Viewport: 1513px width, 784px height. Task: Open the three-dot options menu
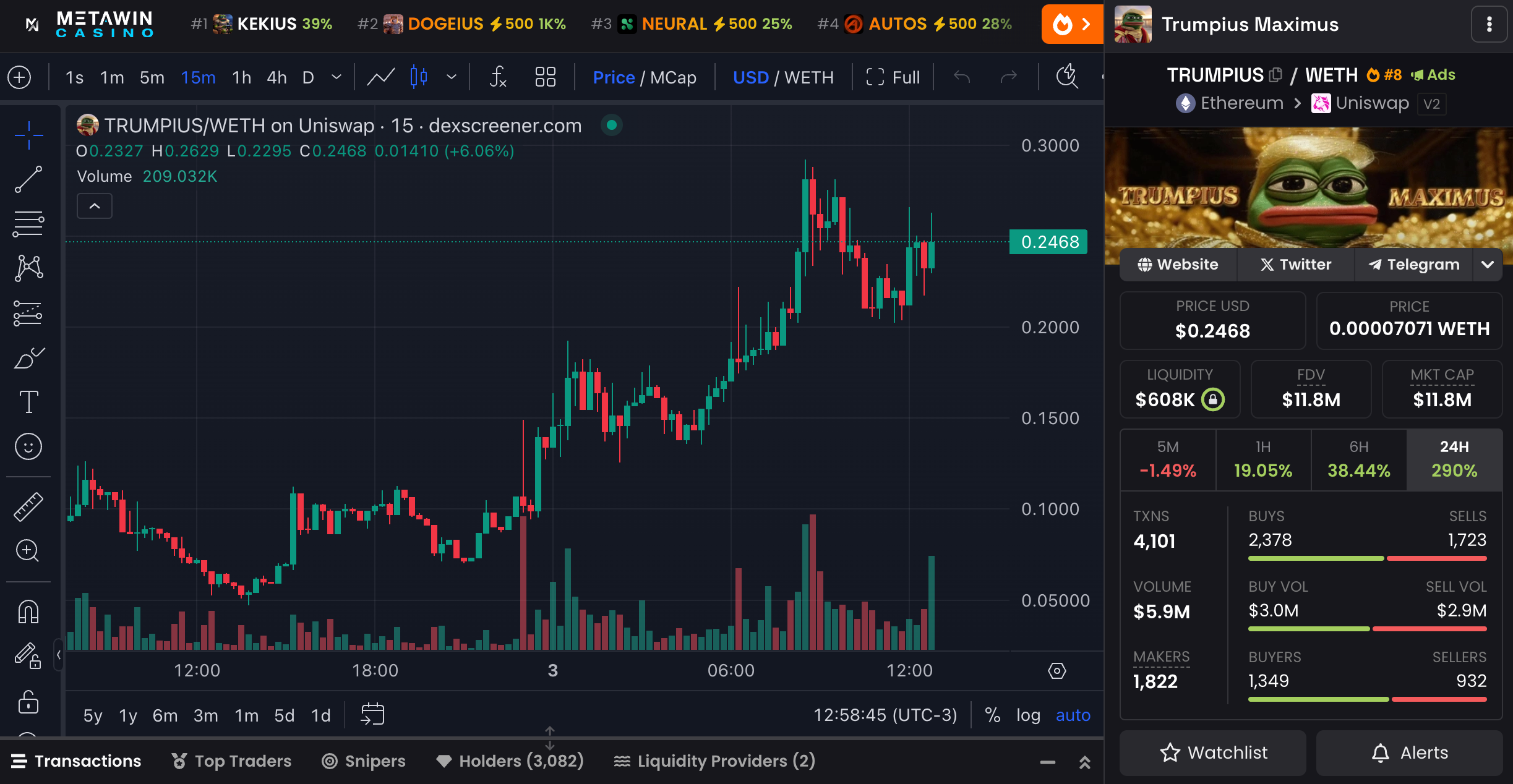tap(1489, 24)
